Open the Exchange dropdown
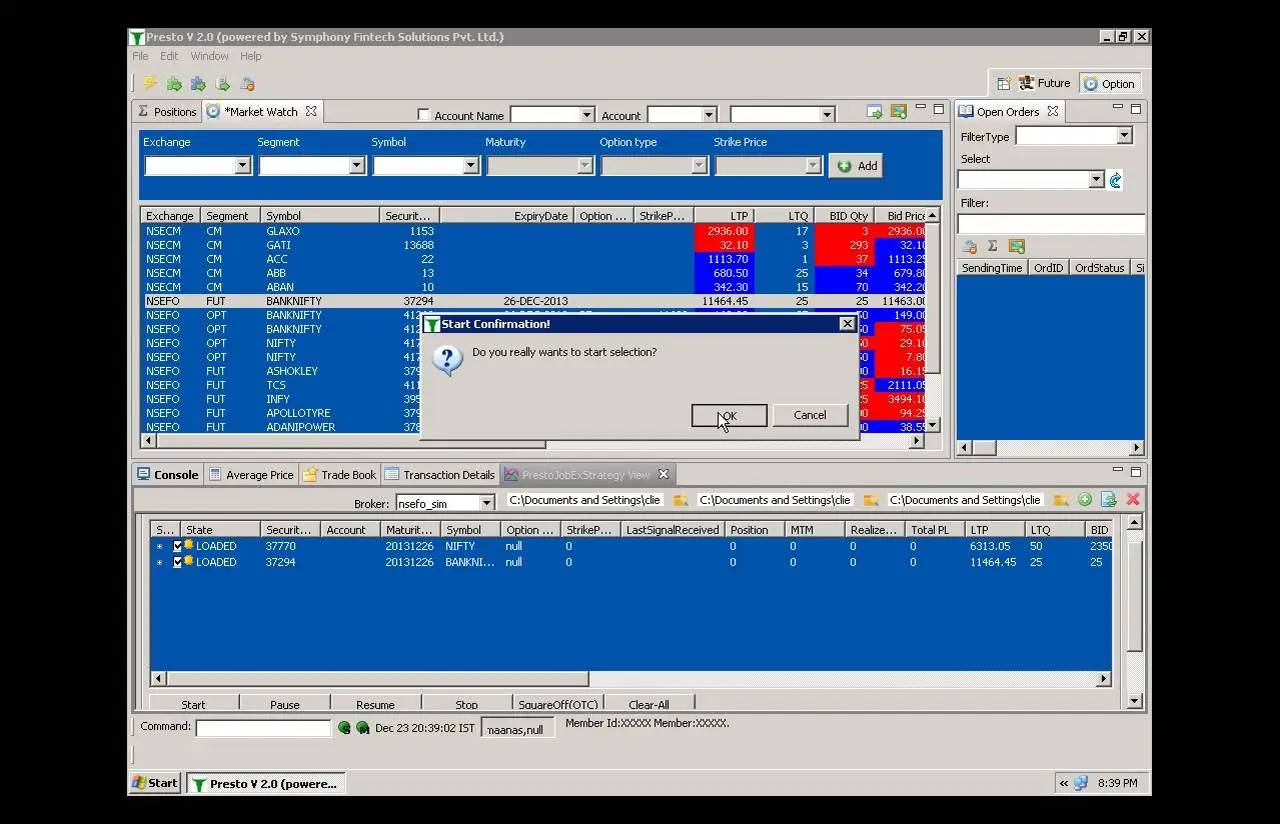The width and height of the screenshot is (1280, 824). (x=243, y=166)
